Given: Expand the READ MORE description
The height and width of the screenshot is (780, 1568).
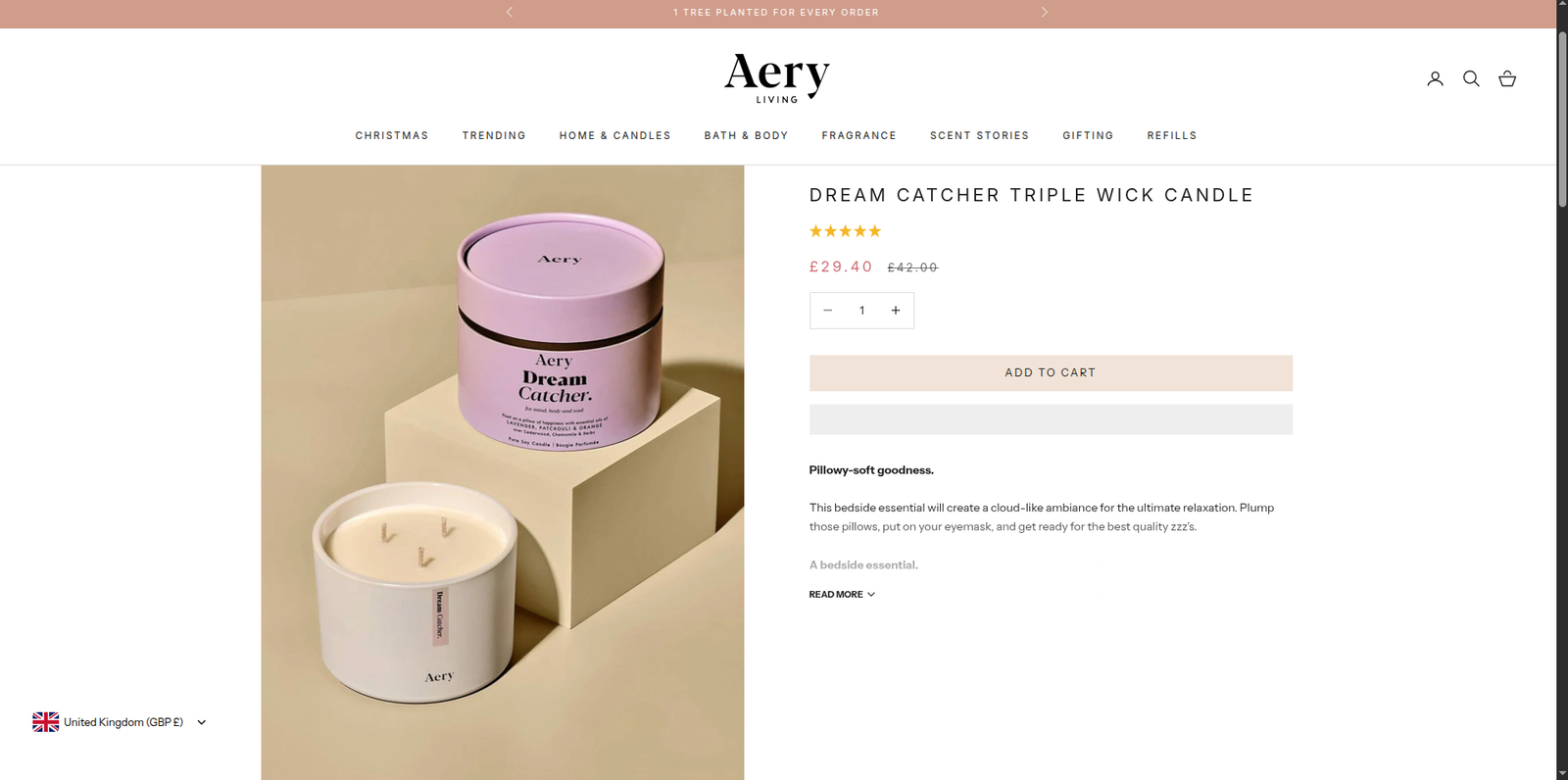Looking at the screenshot, I should pos(842,595).
